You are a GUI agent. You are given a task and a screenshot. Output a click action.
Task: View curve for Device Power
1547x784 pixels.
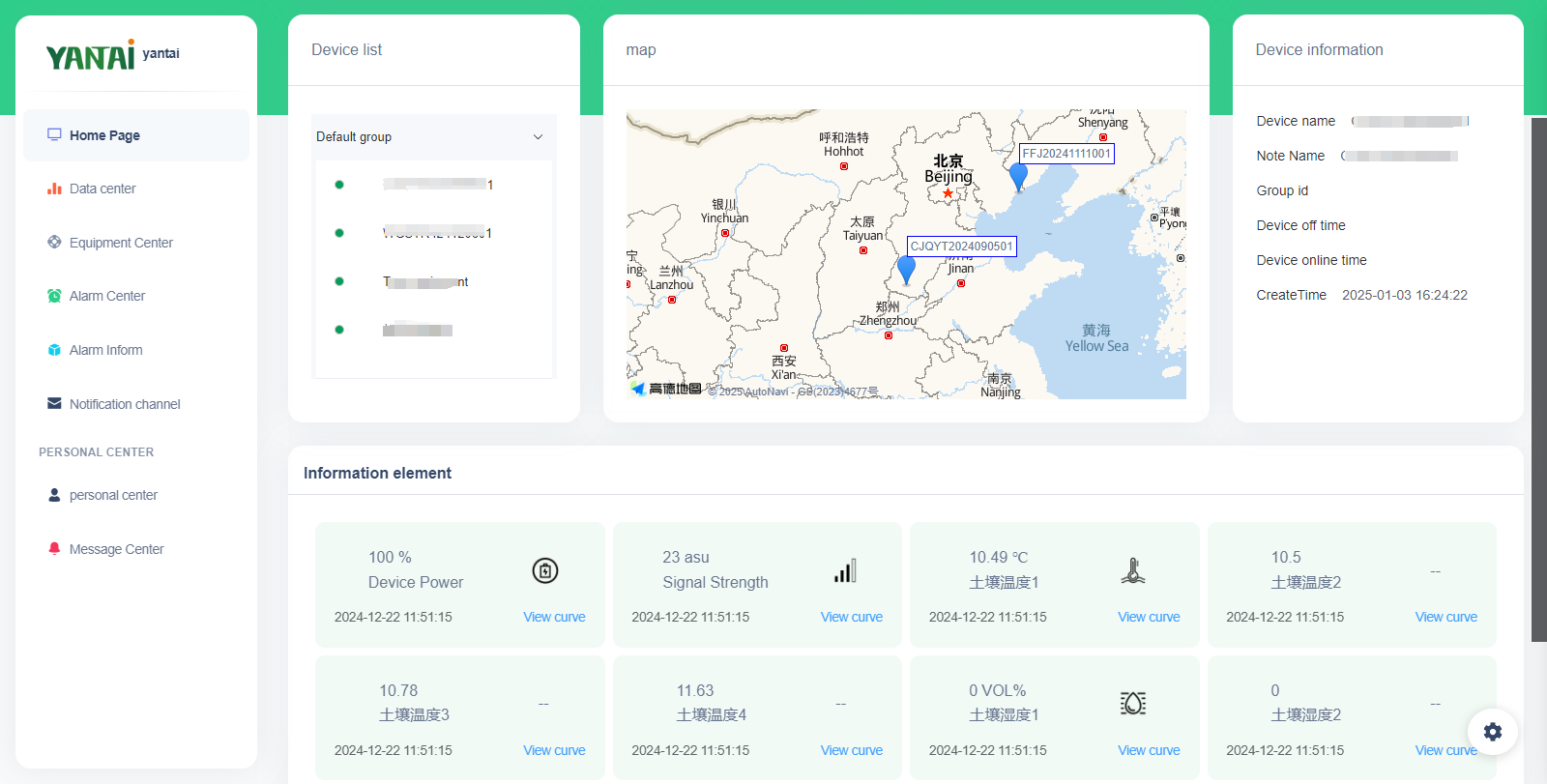point(554,617)
